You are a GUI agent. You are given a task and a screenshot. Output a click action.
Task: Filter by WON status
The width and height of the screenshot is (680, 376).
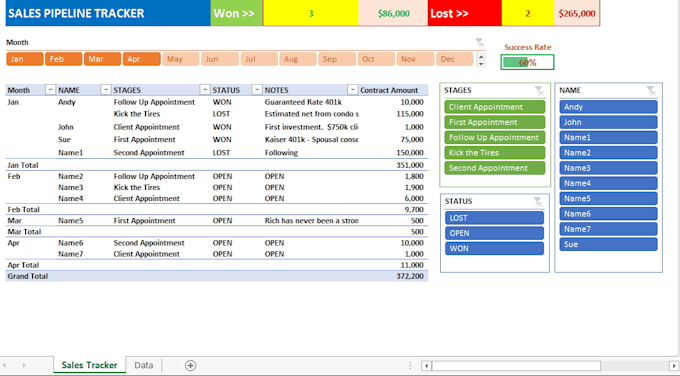click(494, 248)
